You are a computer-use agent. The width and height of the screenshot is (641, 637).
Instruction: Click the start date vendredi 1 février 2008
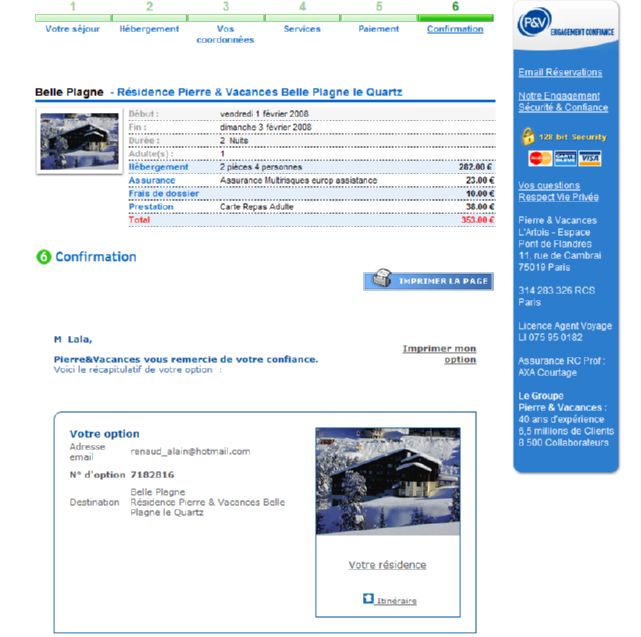[264, 114]
